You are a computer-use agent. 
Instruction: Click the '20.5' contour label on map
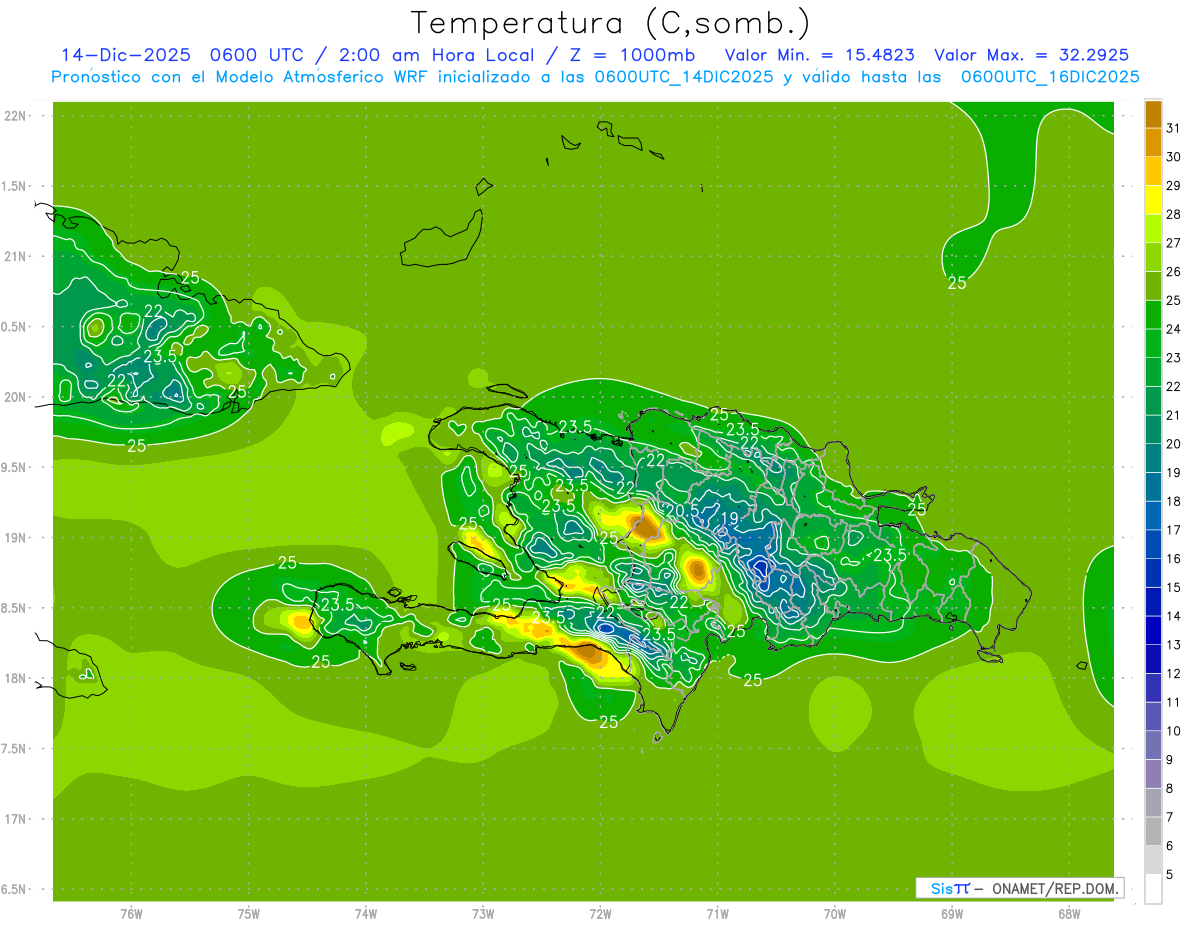click(x=682, y=510)
